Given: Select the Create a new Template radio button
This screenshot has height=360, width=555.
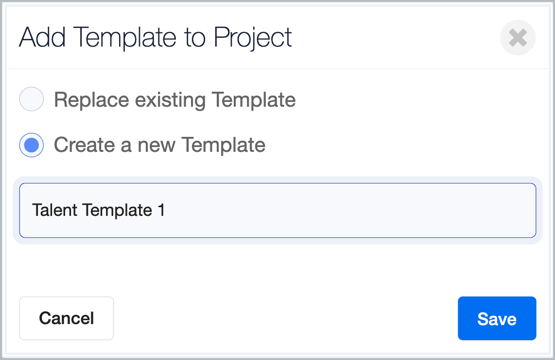Looking at the screenshot, I should click(x=32, y=145).
